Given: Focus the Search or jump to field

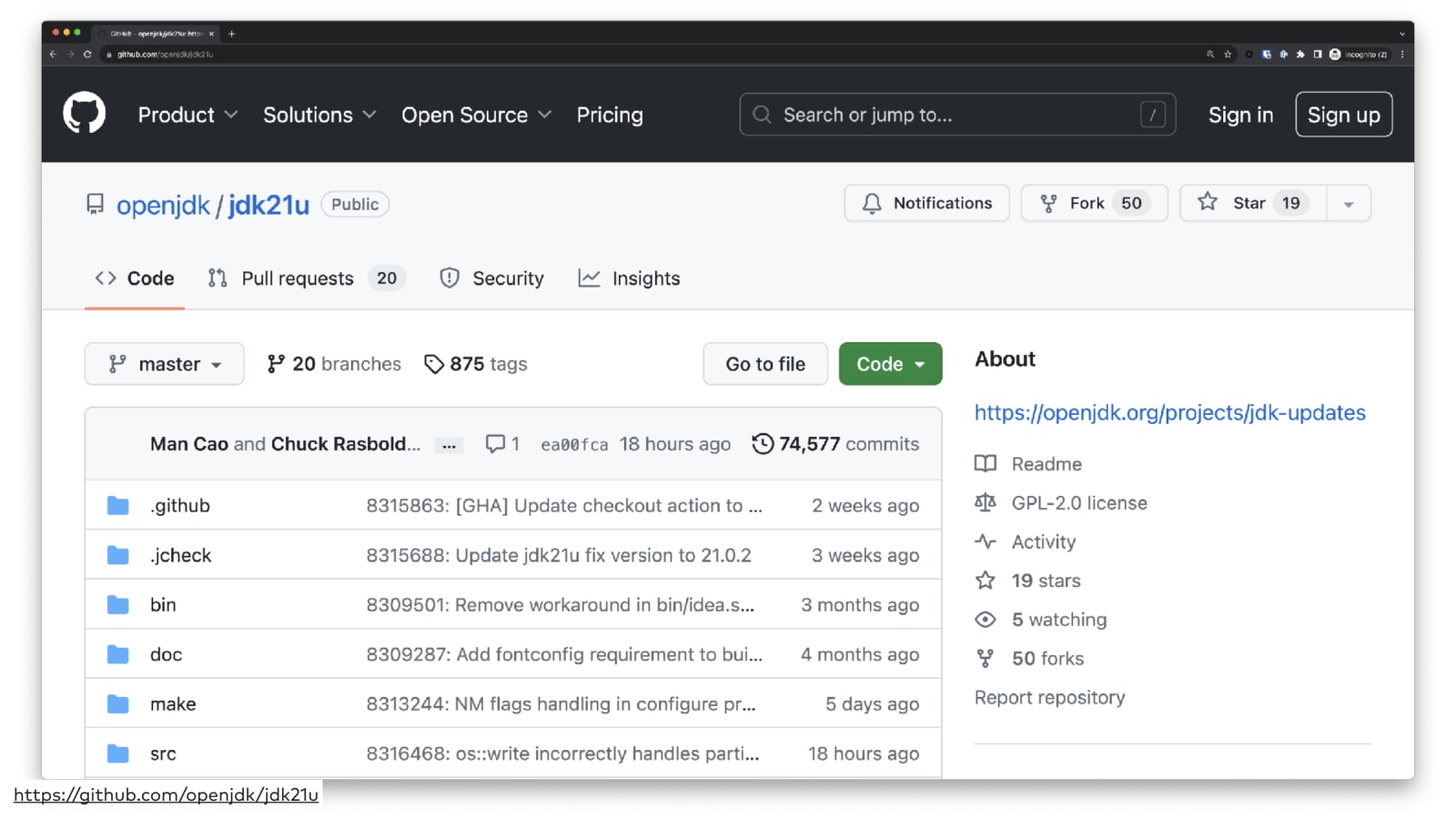Looking at the screenshot, I should [957, 115].
